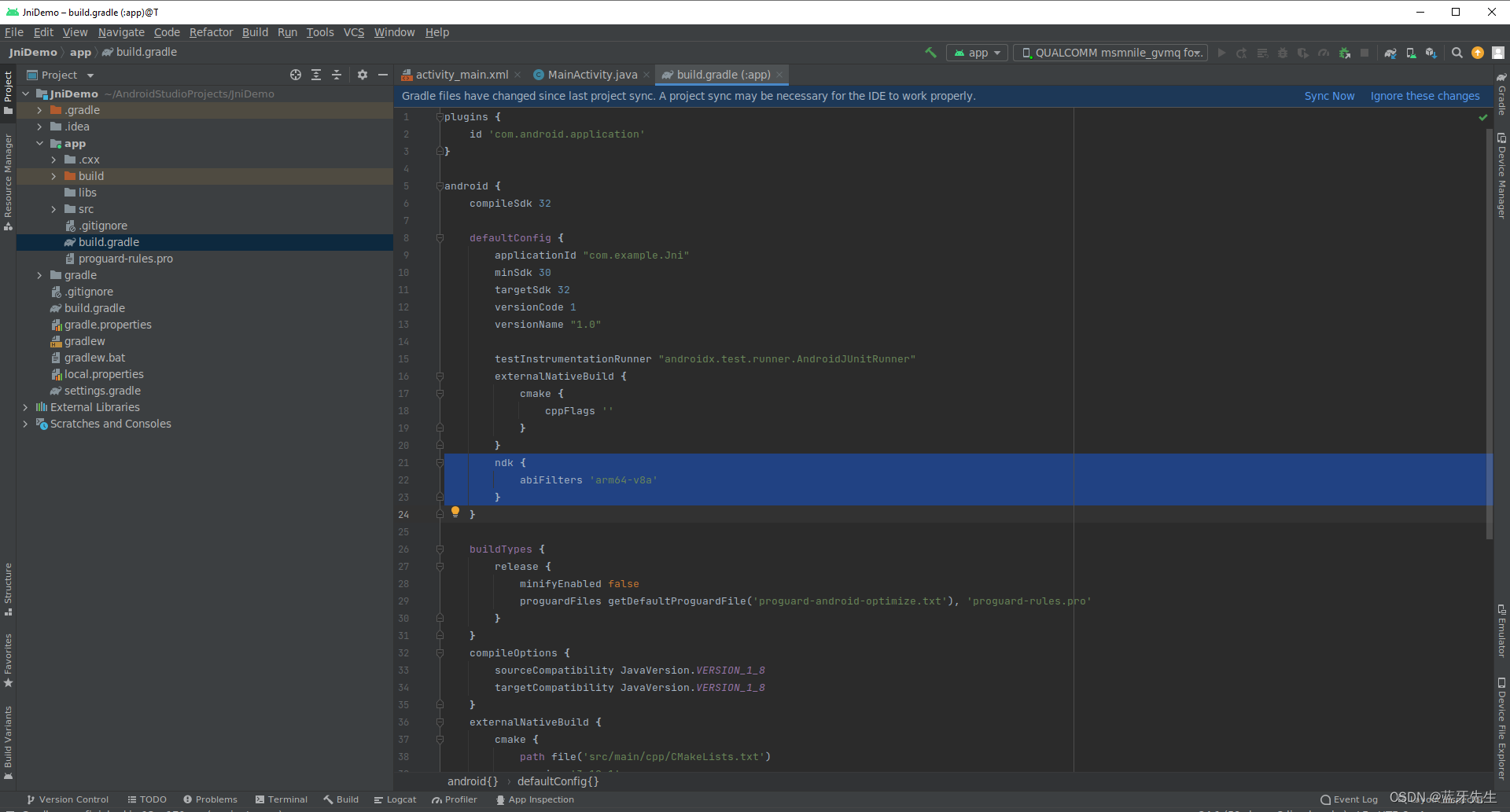Switch to the MainActivity.java tab
The height and width of the screenshot is (812, 1510).
click(x=591, y=74)
